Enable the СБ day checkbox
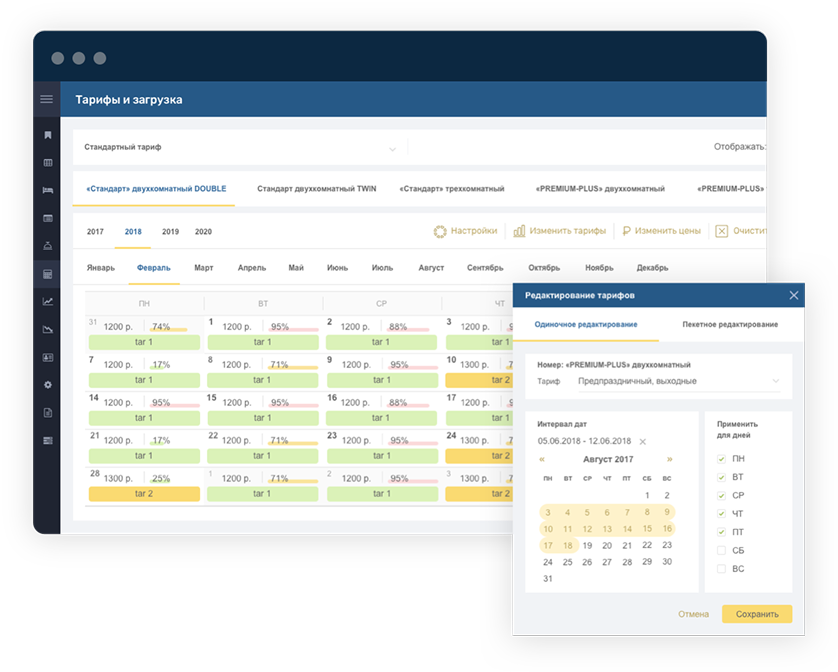838x672 pixels. (x=722, y=551)
